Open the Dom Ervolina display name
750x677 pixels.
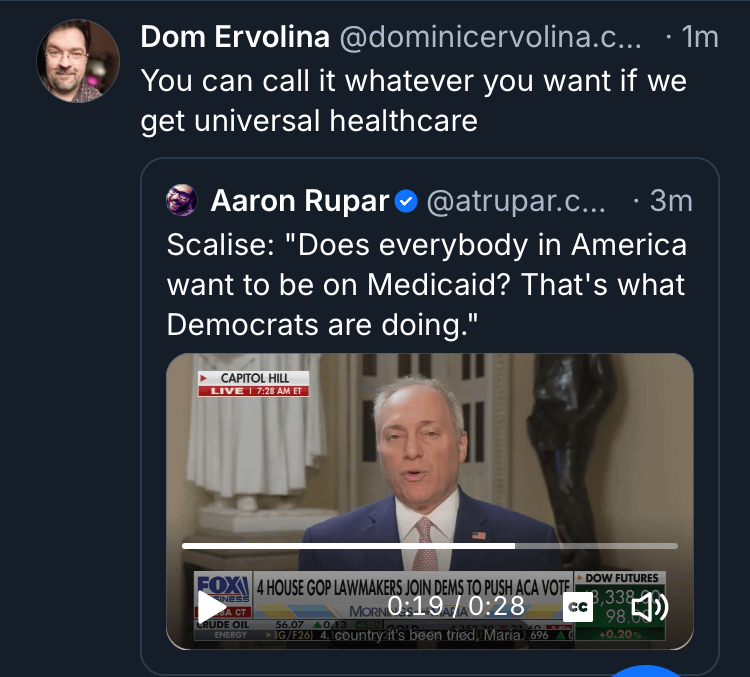(x=235, y=37)
